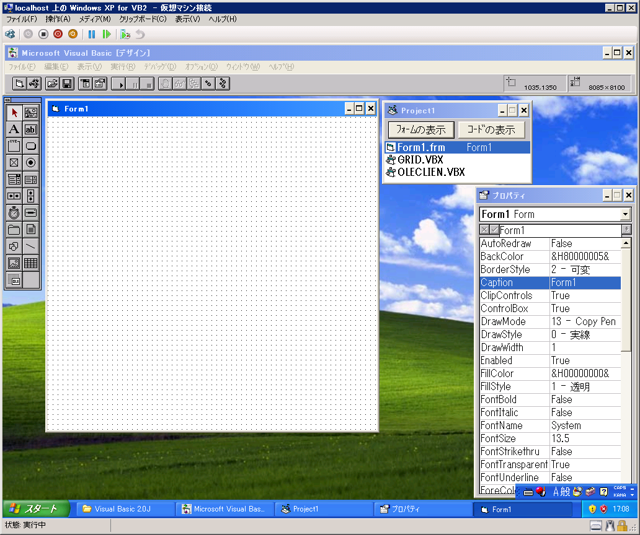Click the コードの表示 button in Project1

[x=491, y=130]
